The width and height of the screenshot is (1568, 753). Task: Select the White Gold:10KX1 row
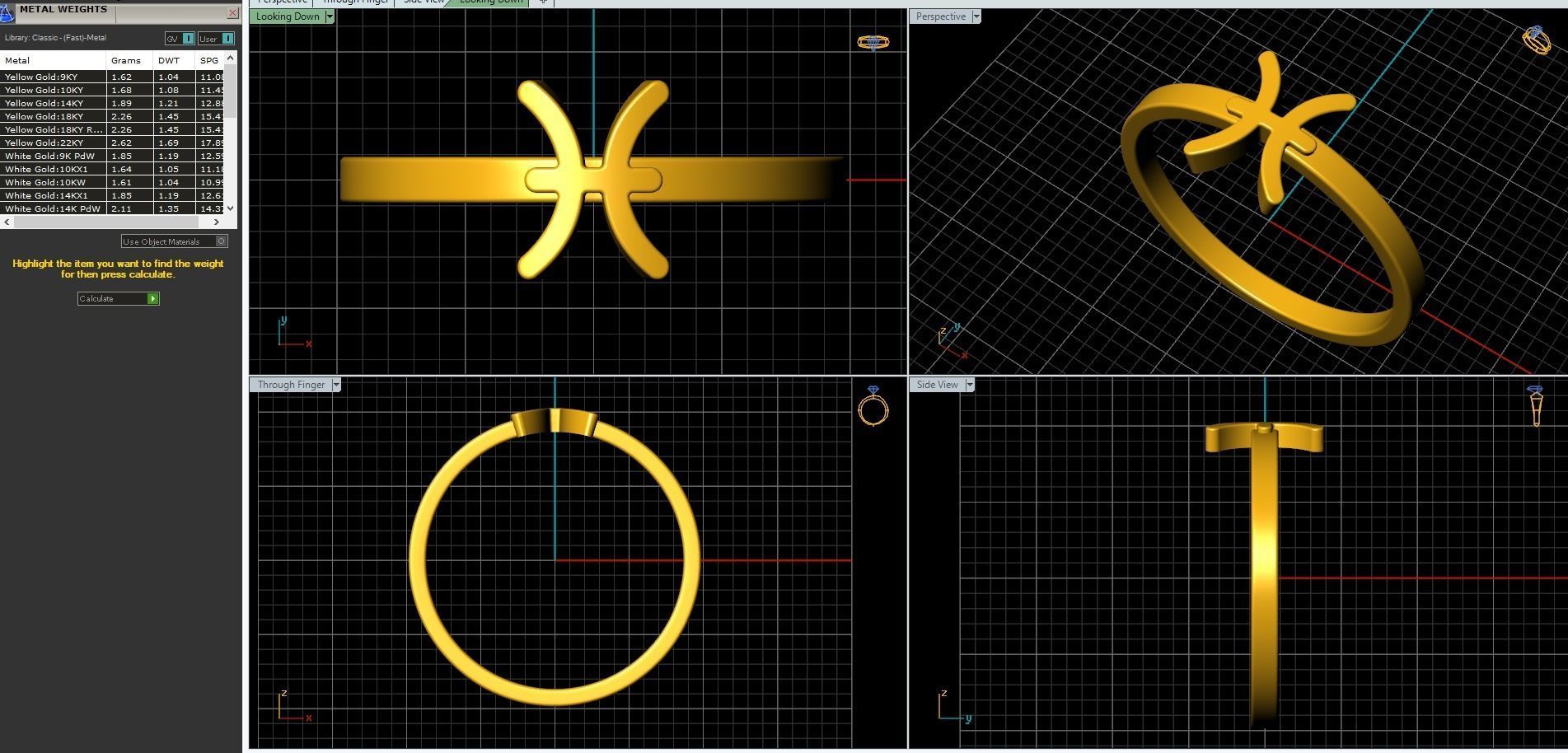coord(112,169)
